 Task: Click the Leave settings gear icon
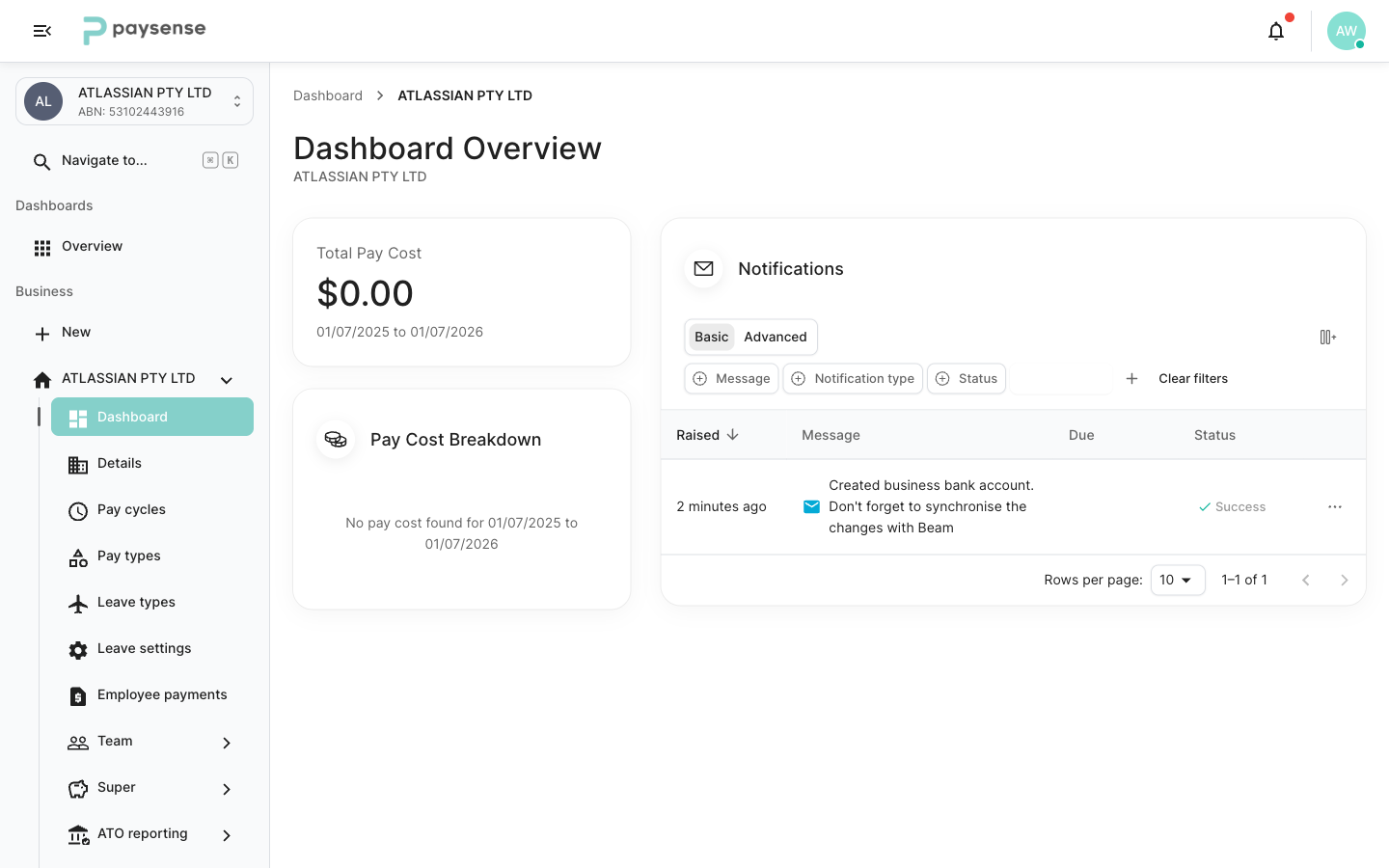point(78,650)
